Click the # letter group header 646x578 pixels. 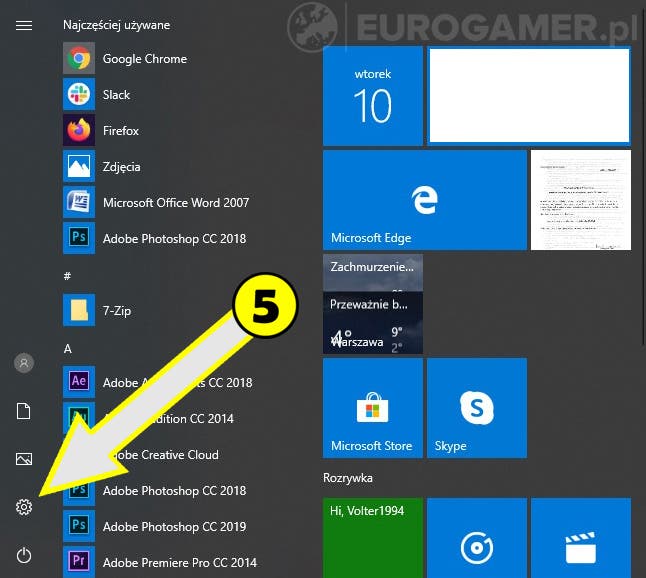(68, 276)
